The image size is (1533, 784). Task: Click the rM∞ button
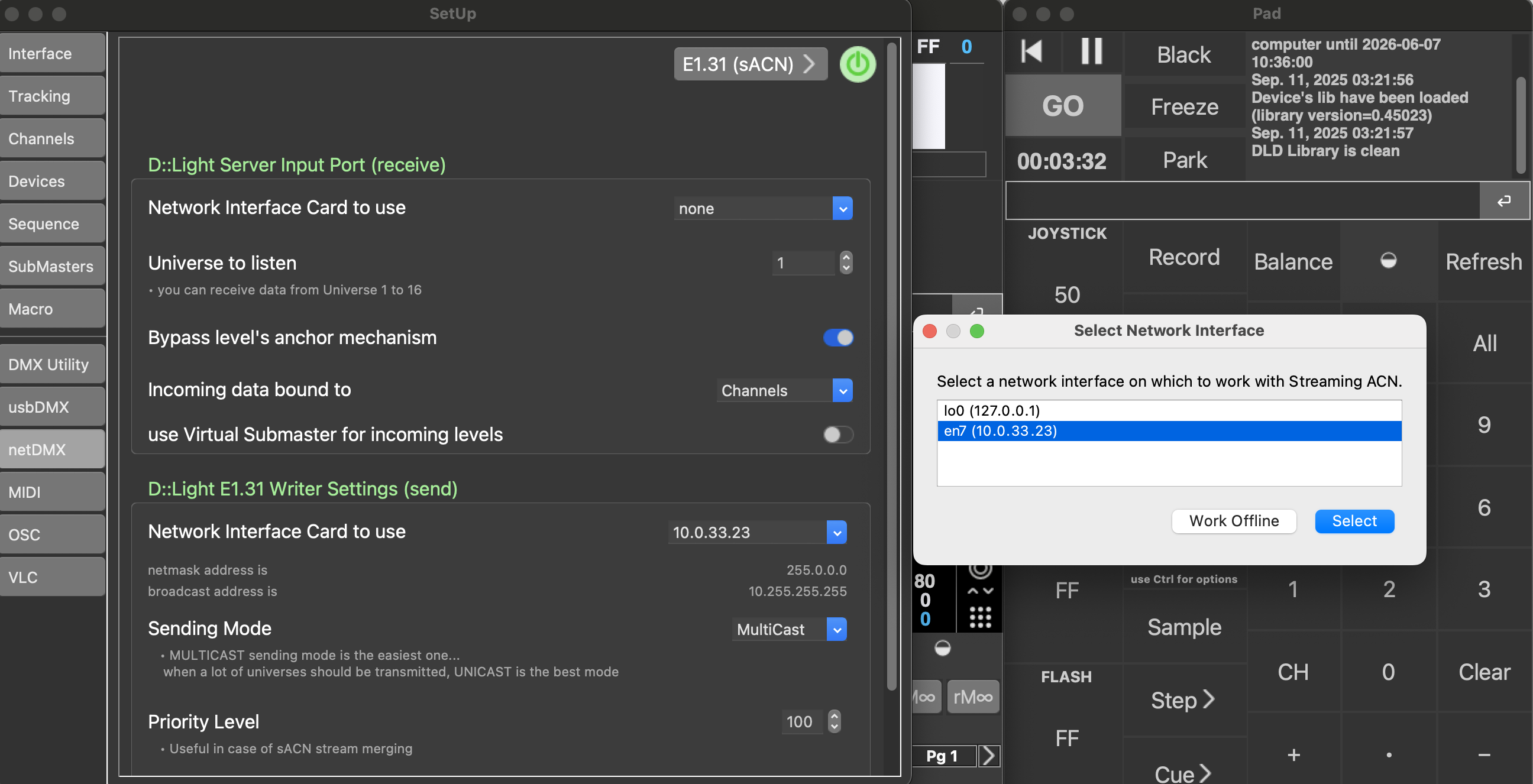(x=972, y=696)
